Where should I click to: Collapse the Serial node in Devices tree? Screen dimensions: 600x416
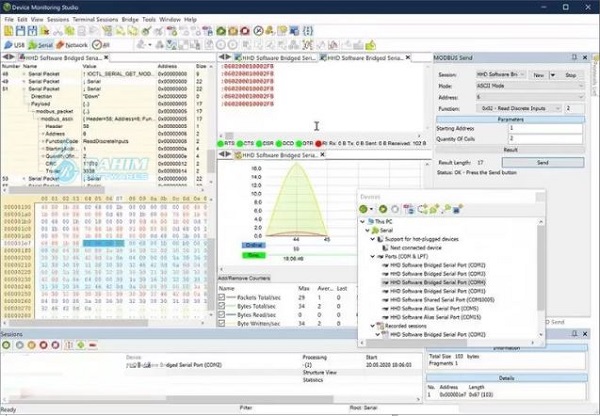367,230
